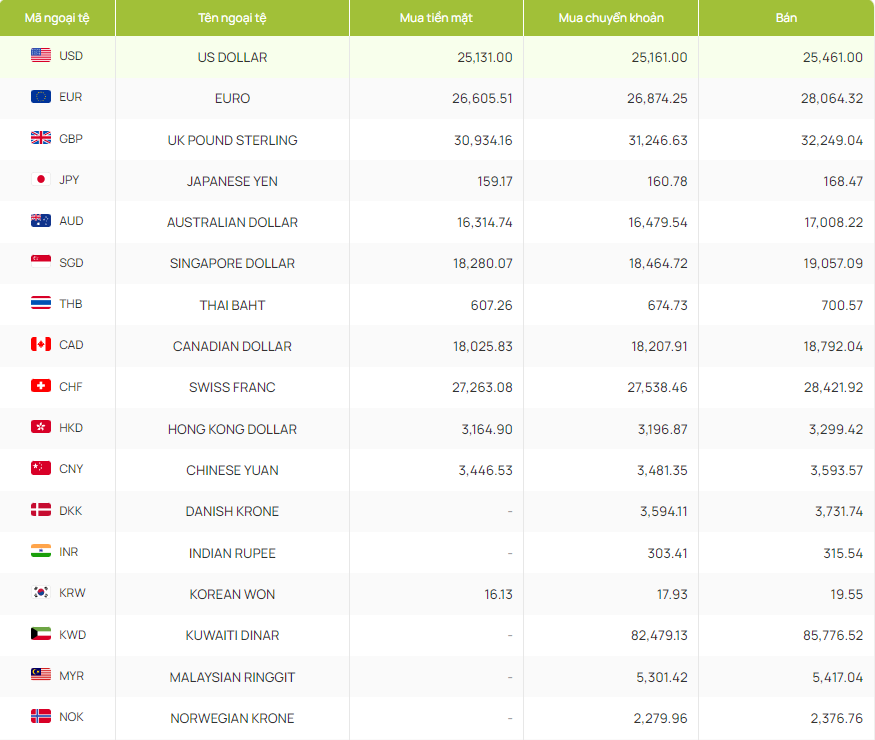Viewport: 875px width, 740px height.
Task: Click the "Mã ngoại tệ" column header
Action: [x=57, y=18]
